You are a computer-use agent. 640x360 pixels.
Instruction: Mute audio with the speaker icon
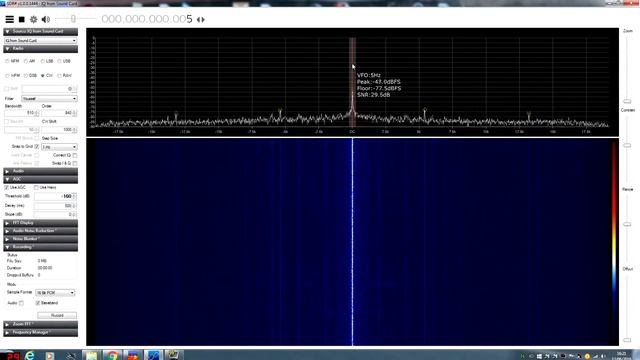[46, 19]
